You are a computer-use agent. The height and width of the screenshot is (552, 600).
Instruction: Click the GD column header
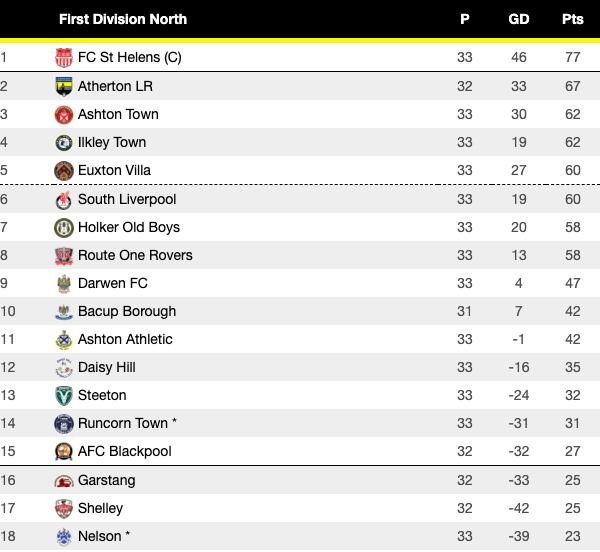tap(519, 19)
